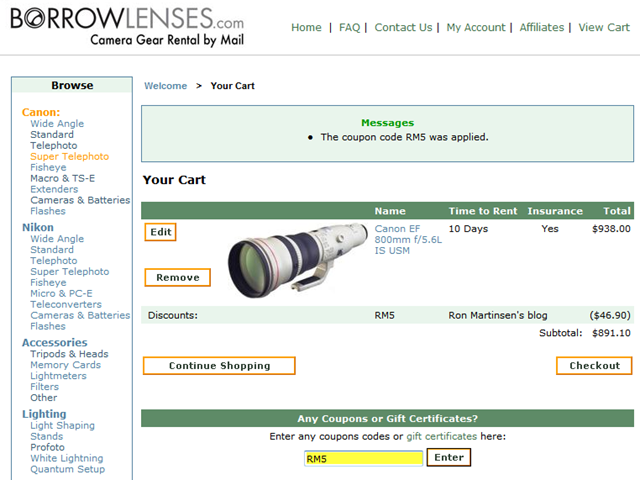This screenshot has height=480, width=640.
Task: Click the BorrowLenses.com logo
Action: (x=127, y=27)
